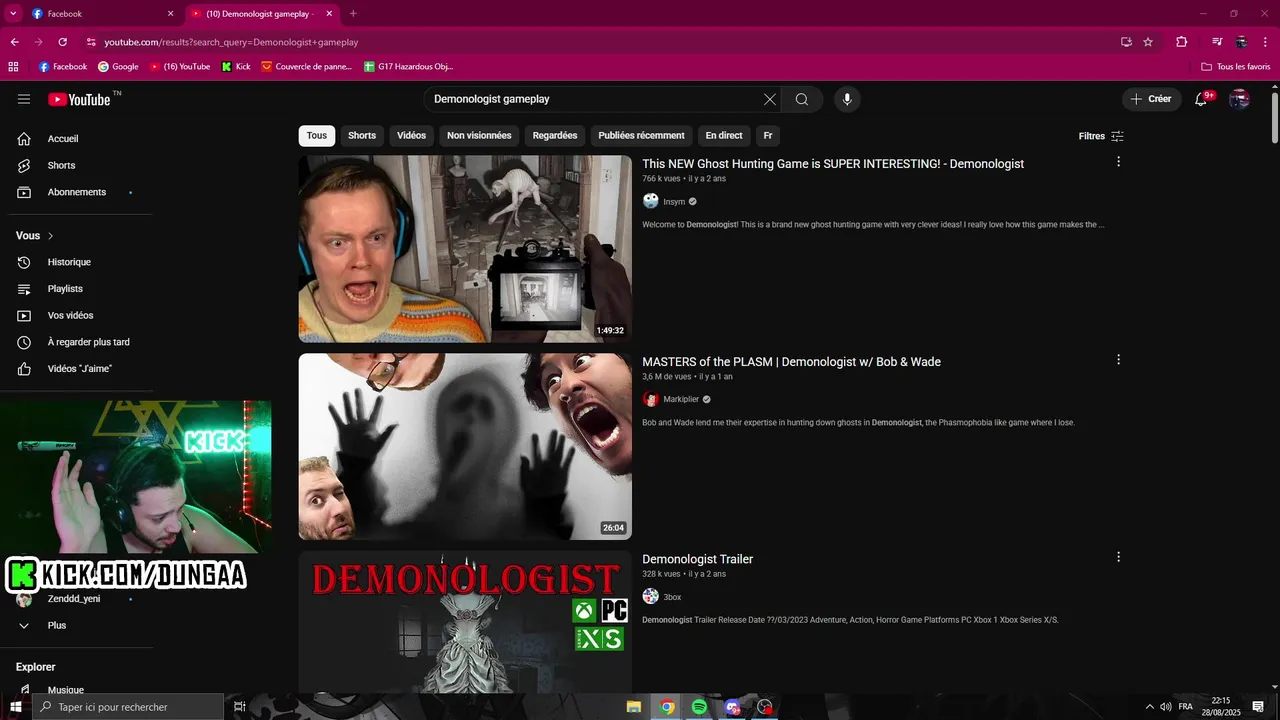The height and width of the screenshot is (720, 1280).
Task: Clear the search box with the X
Action: pyautogui.click(x=769, y=99)
